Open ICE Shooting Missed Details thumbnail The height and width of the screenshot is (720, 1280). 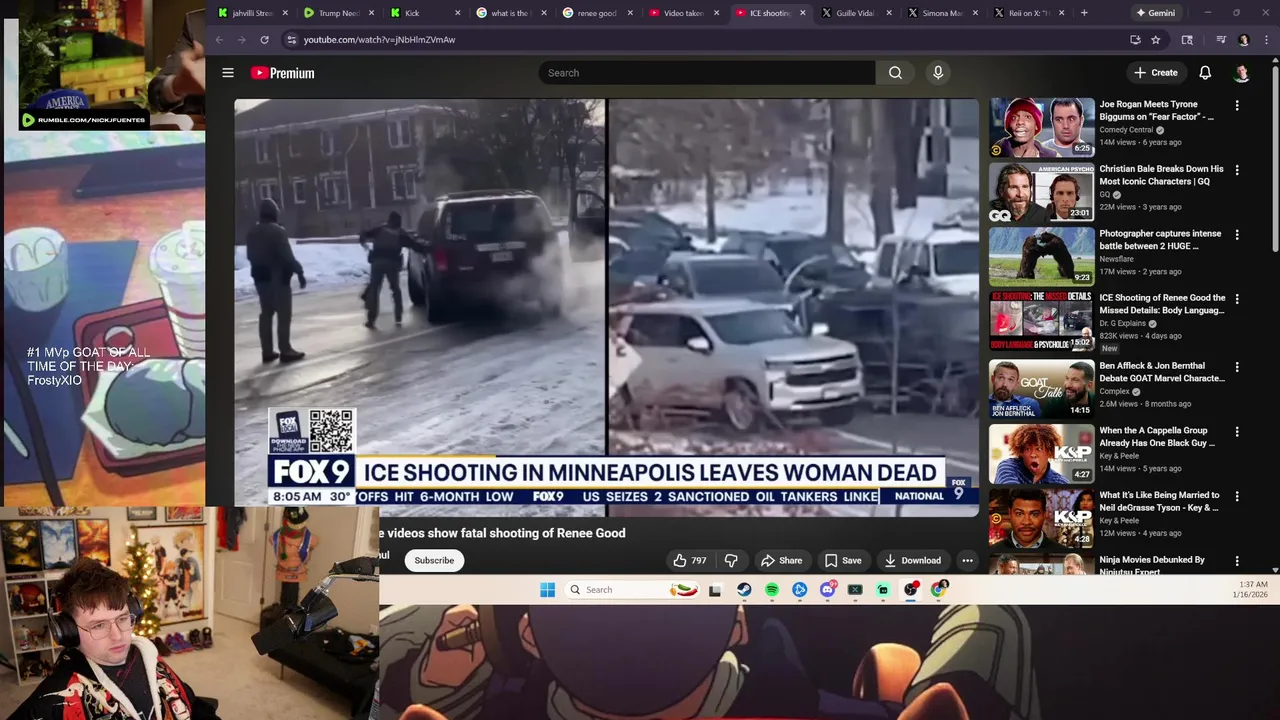pyautogui.click(x=1042, y=321)
